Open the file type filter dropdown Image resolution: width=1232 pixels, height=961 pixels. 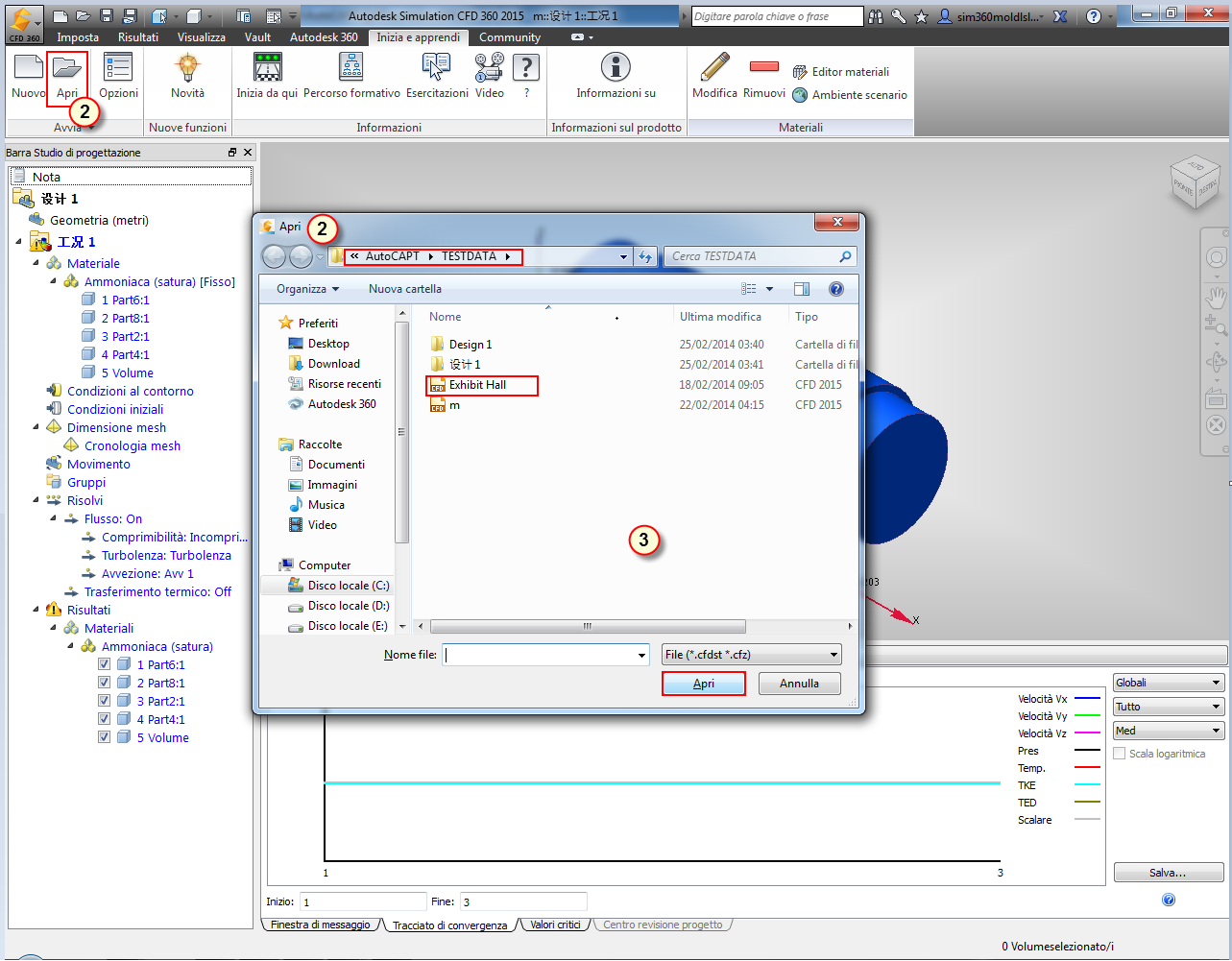752,655
